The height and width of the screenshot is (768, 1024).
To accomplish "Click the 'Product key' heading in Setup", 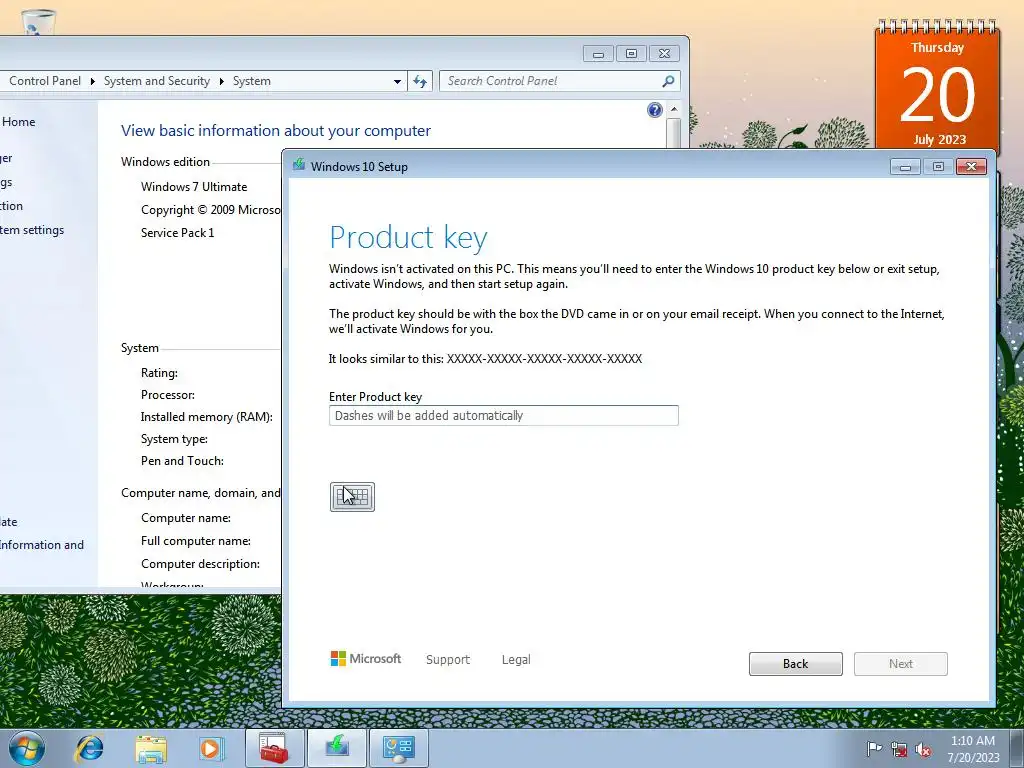I will click(x=408, y=238).
